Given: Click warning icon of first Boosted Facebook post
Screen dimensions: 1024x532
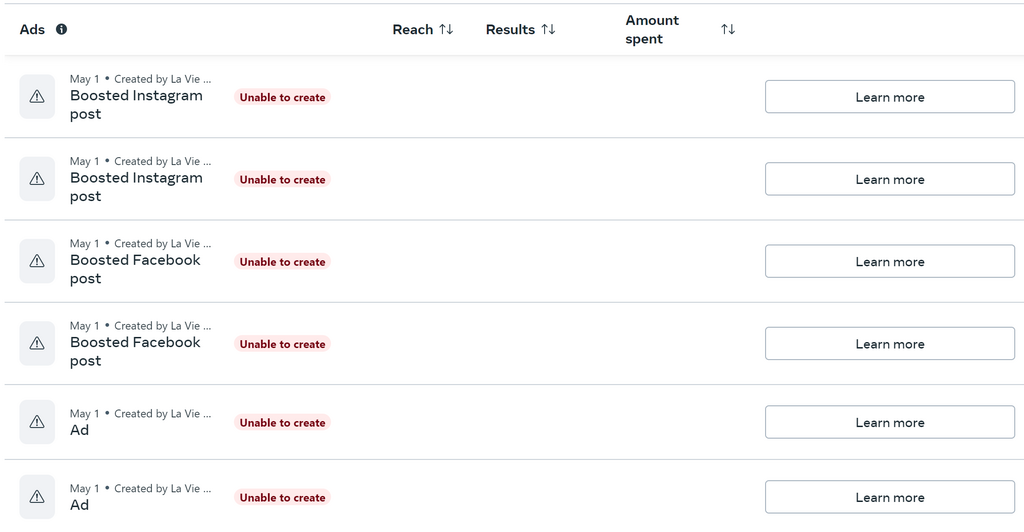Looking at the screenshot, I should tap(37, 261).
